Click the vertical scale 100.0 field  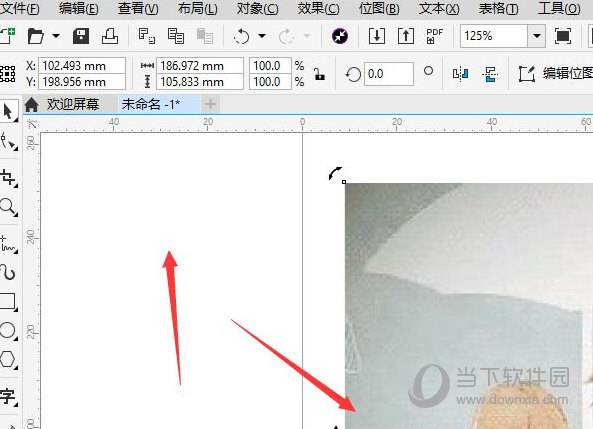point(270,82)
